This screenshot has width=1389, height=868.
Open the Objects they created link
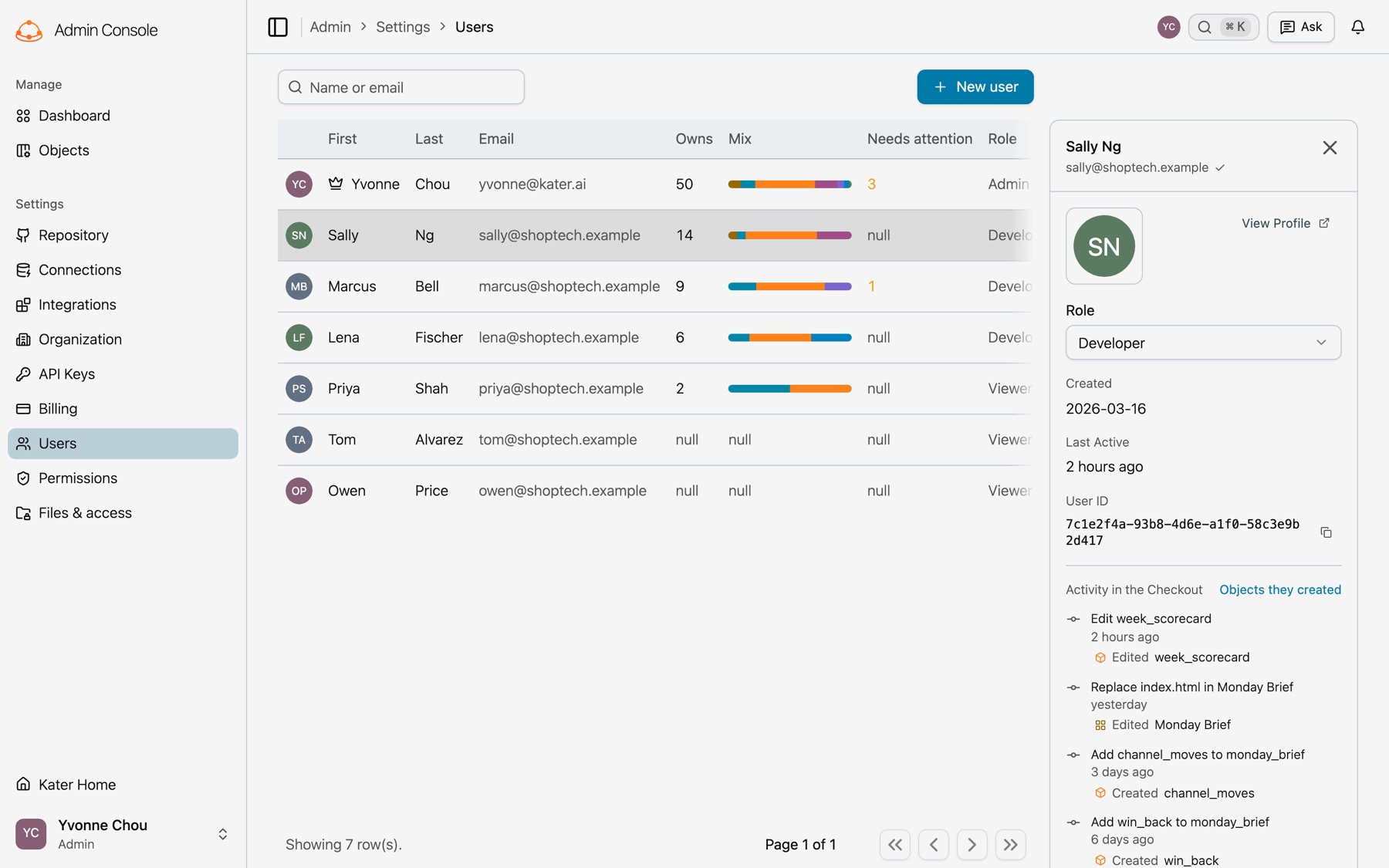click(x=1280, y=589)
